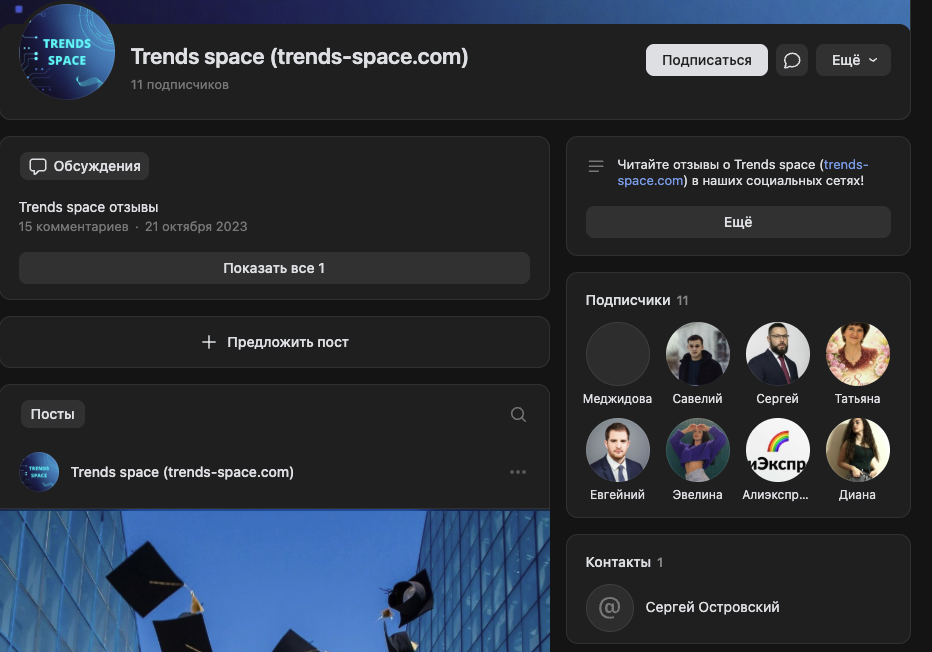Screen dimensions: 932x652
Task: Click 15 комментариев text
Action: 74,226
